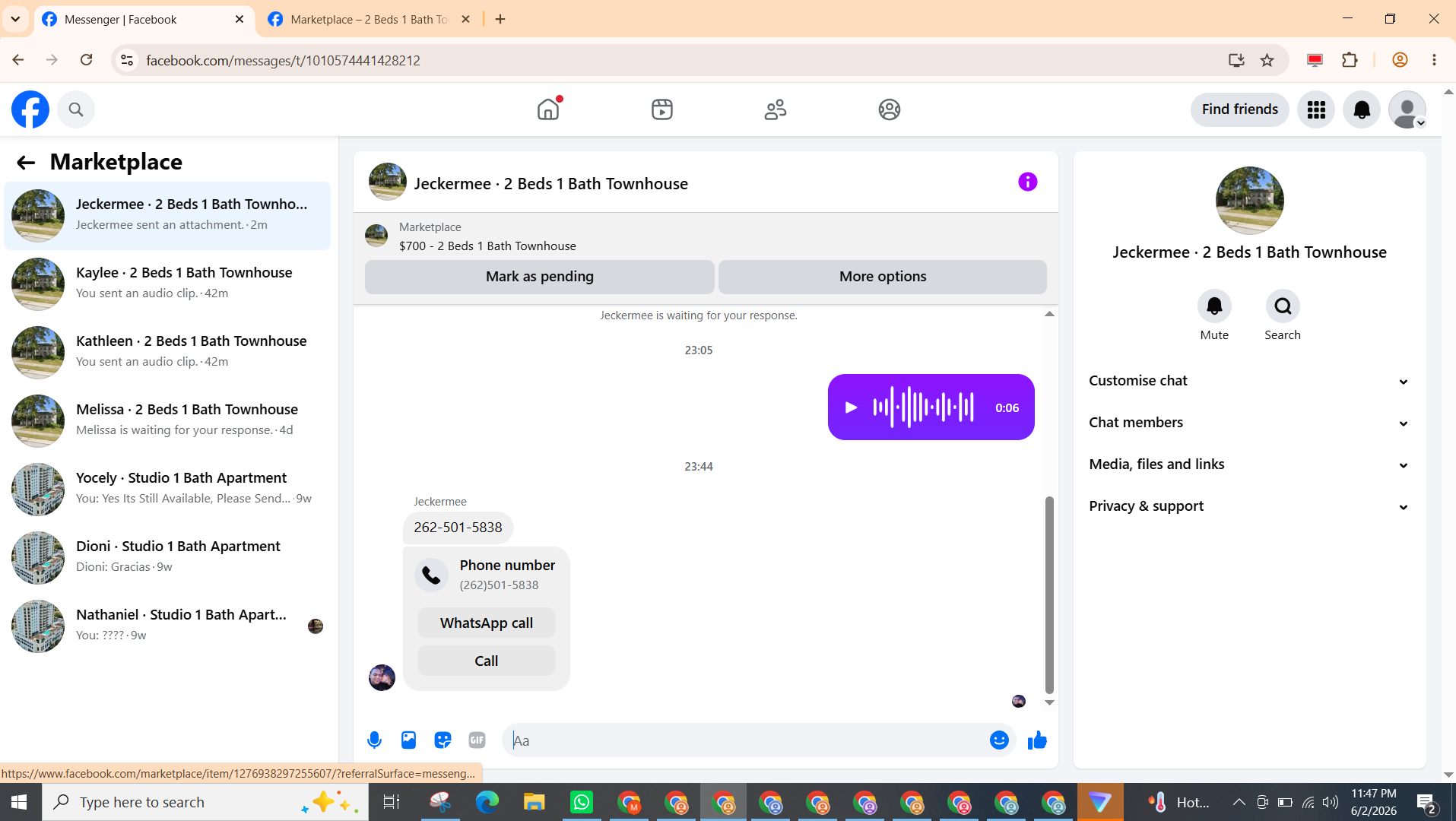Open Kaylee townhouse conversation
This screenshot has width=1456, height=821.
coord(167,284)
